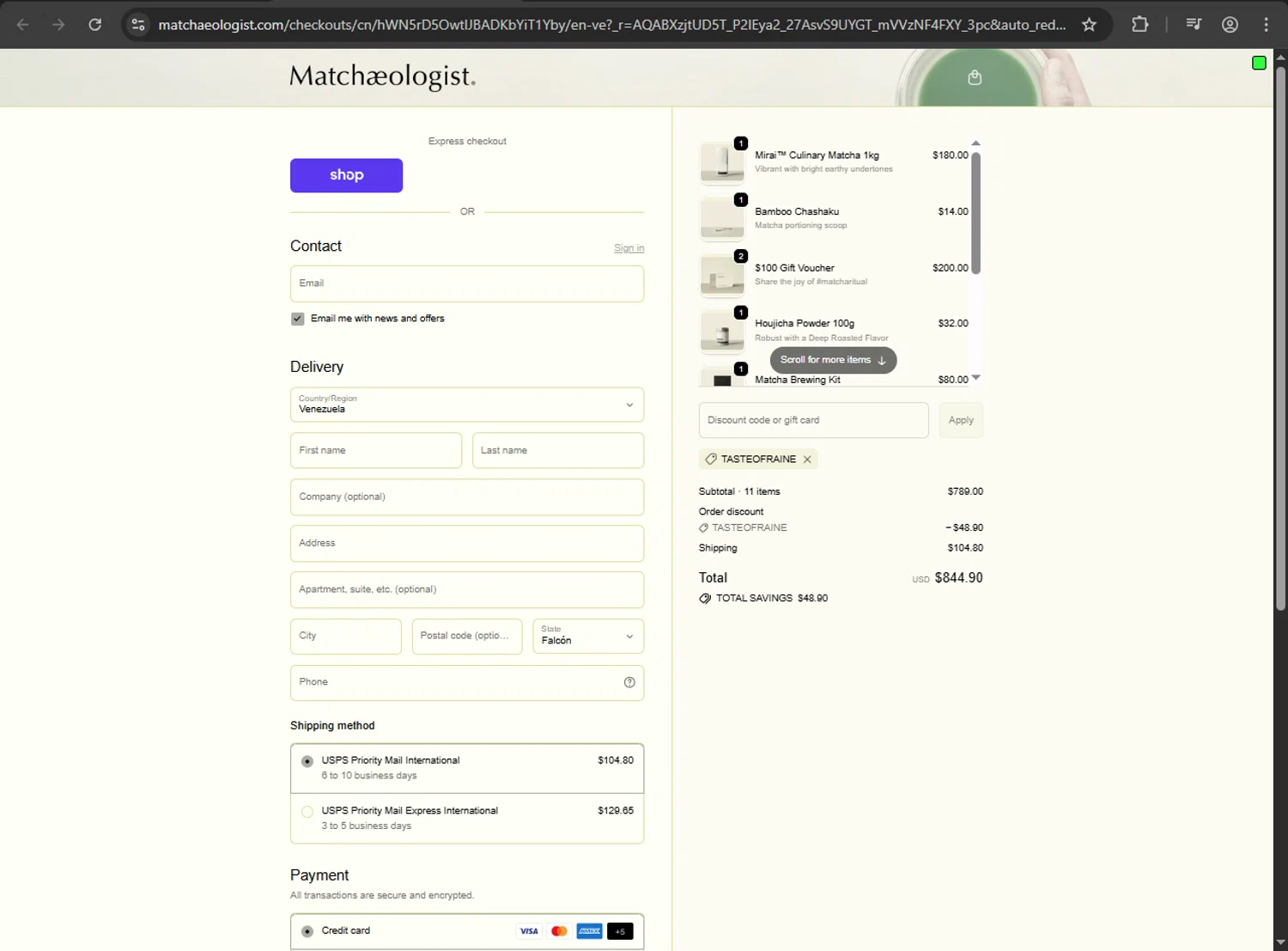The height and width of the screenshot is (951, 1288).
Task: Click Scroll for more items pill
Action: tap(833, 361)
